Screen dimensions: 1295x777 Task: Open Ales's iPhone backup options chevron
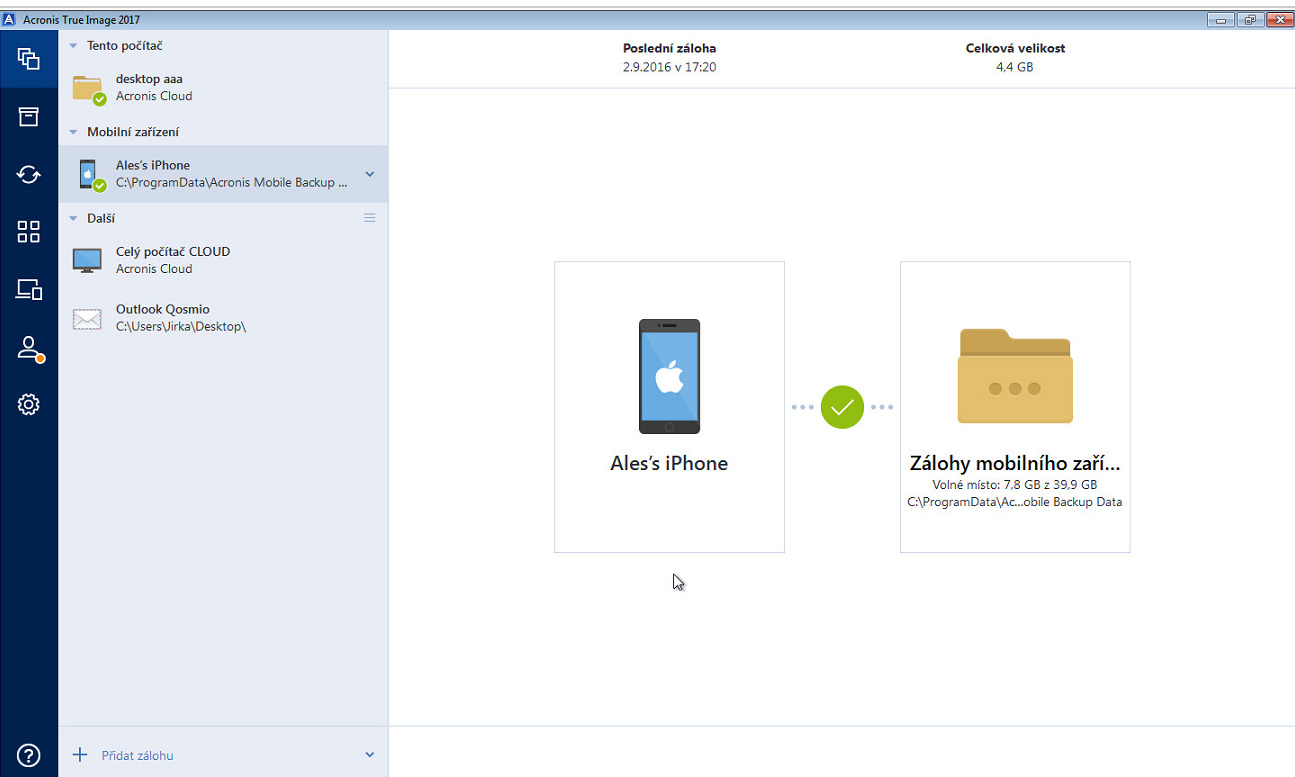click(369, 174)
